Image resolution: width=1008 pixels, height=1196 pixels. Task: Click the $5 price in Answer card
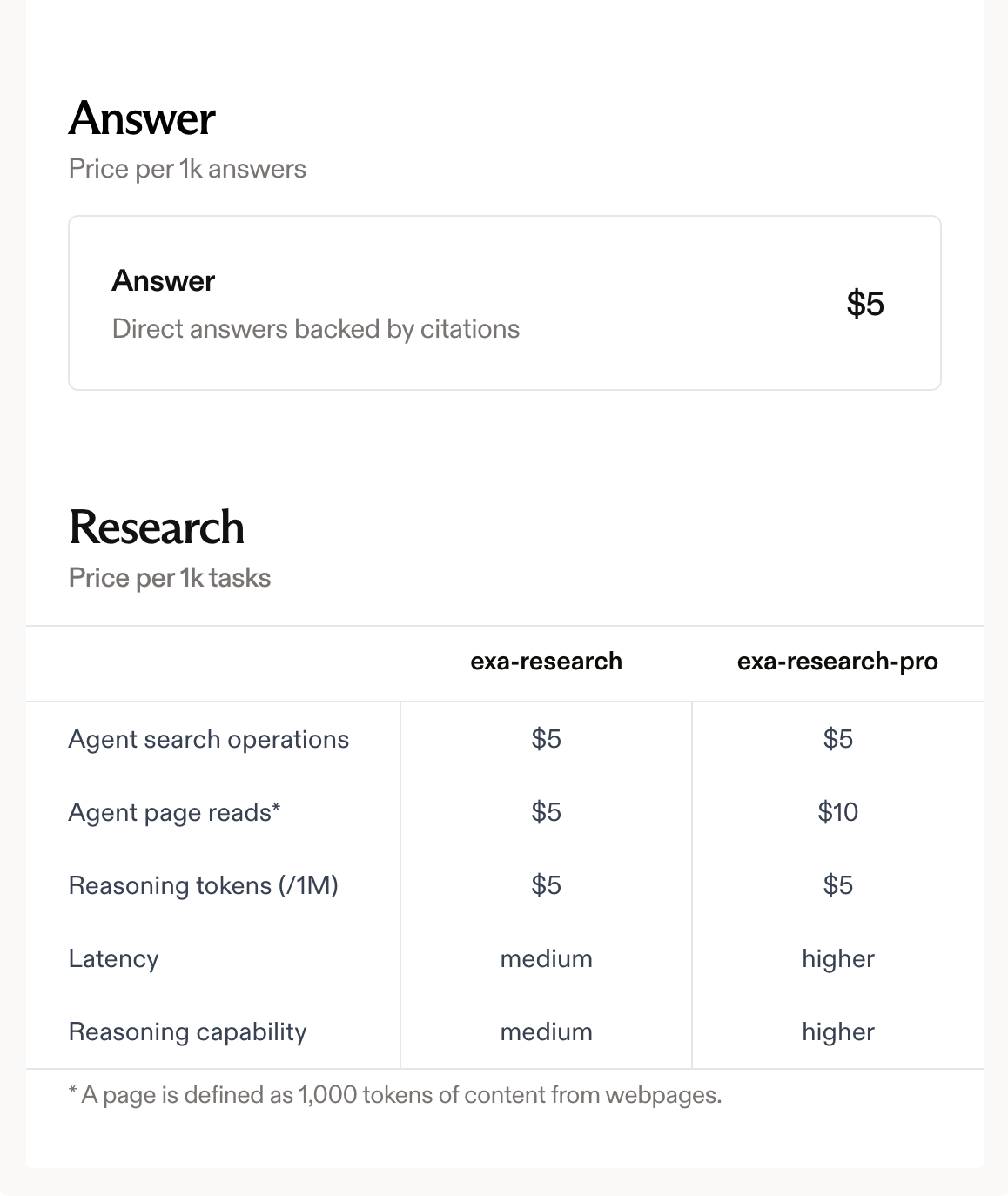pyautogui.click(x=864, y=304)
